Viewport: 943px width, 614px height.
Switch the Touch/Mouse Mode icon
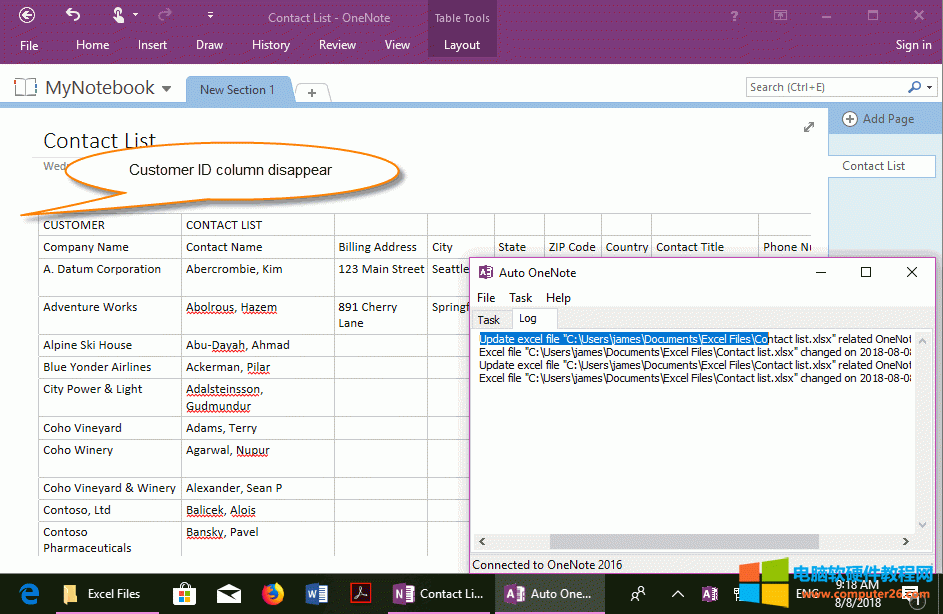pyautogui.click(x=116, y=17)
